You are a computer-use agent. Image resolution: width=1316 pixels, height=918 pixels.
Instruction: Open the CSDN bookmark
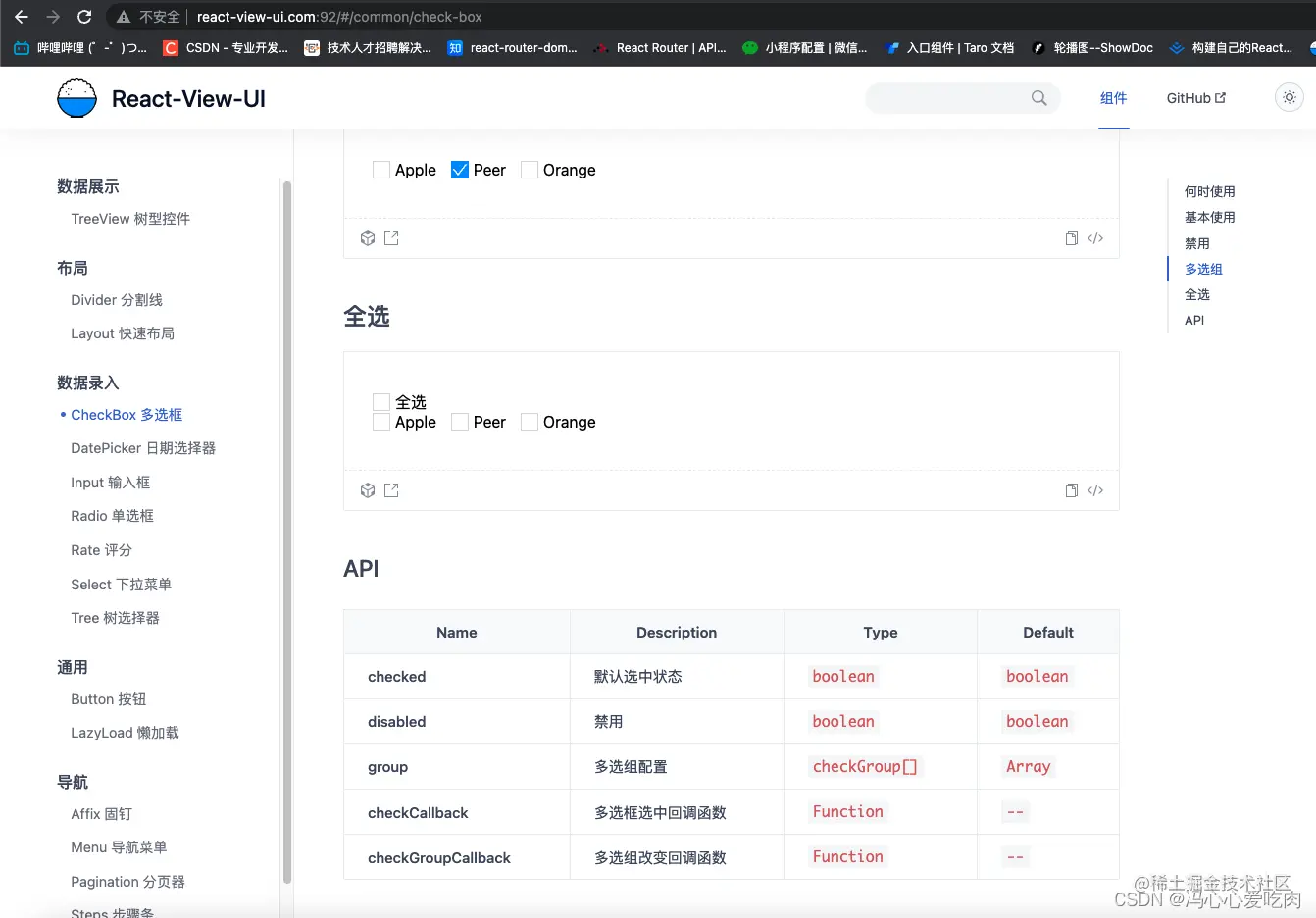(x=226, y=47)
